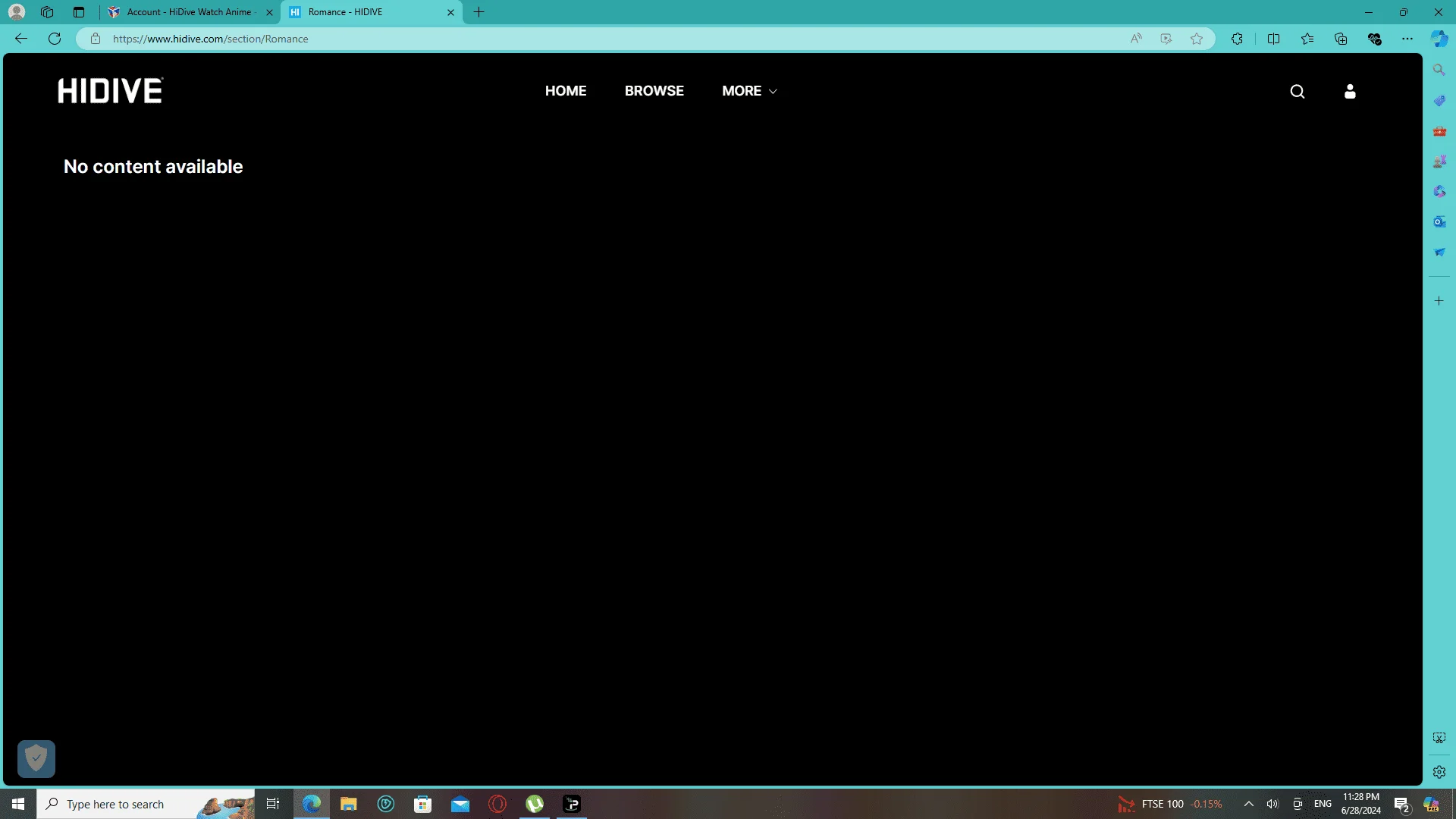
Task: Close the Romance - HIDIVE tab
Action: tap(450, 12)
